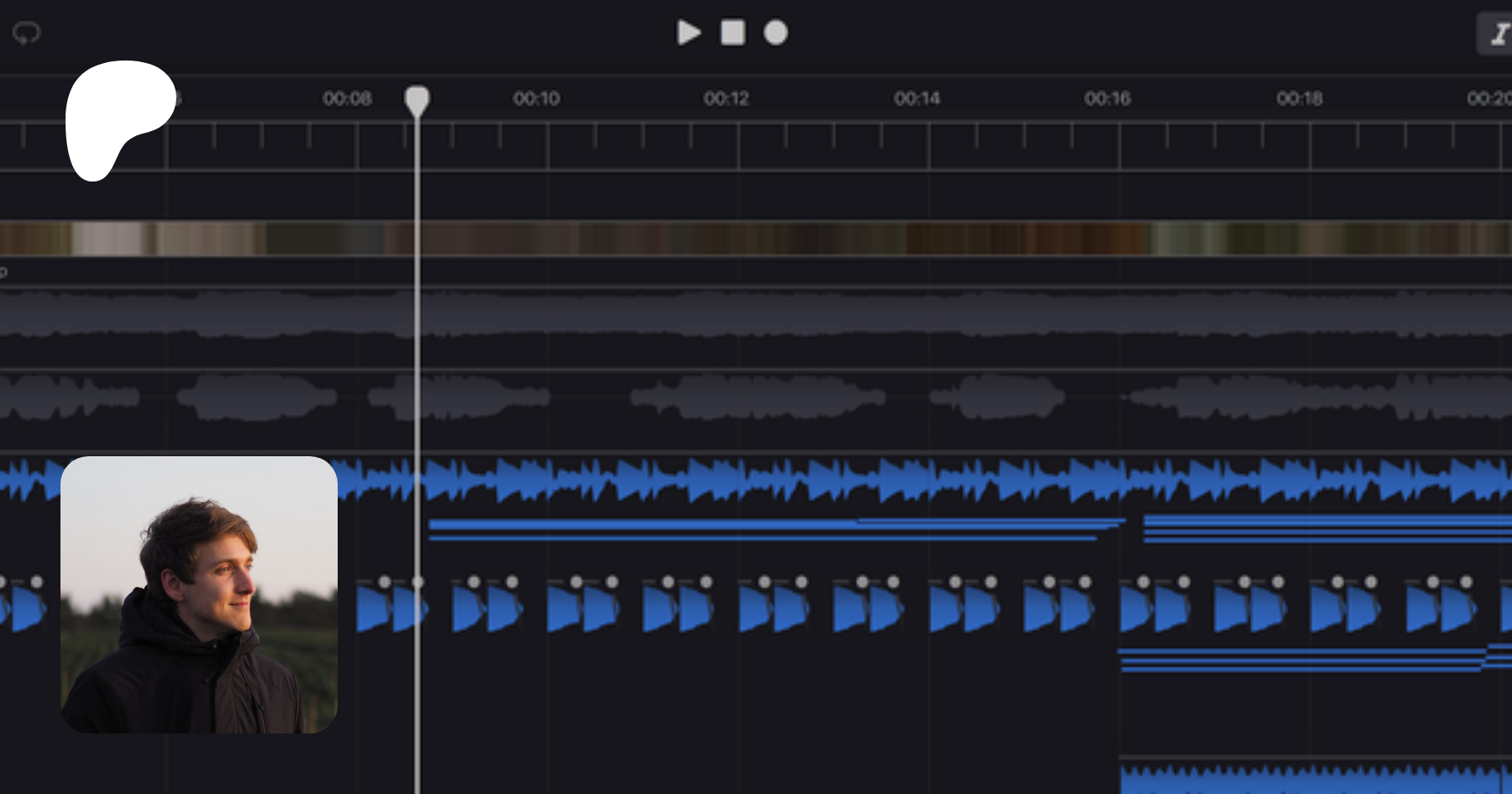This screenshot has width=1512, height=794.
Task: Open the profile photo thumbnail
Action: point(199,595)
